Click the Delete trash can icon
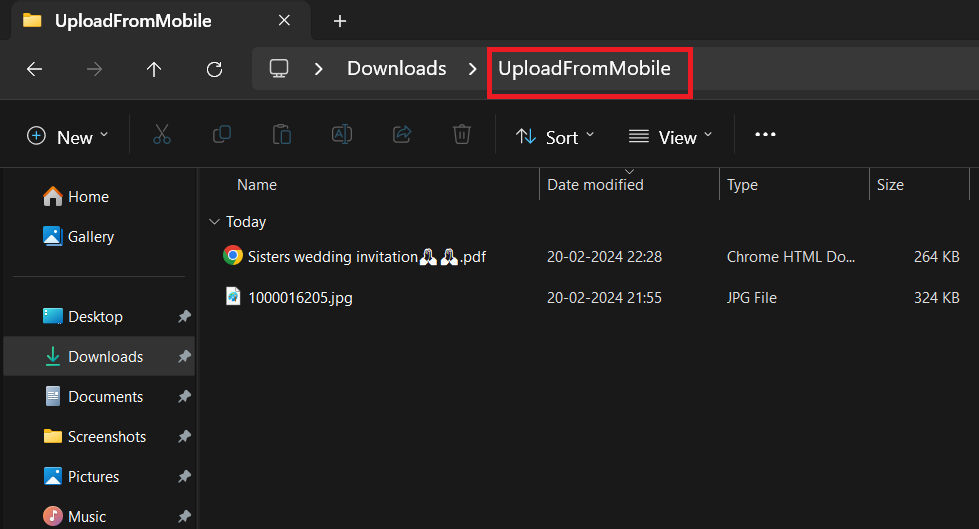979x529 pixels. [461, 135]
